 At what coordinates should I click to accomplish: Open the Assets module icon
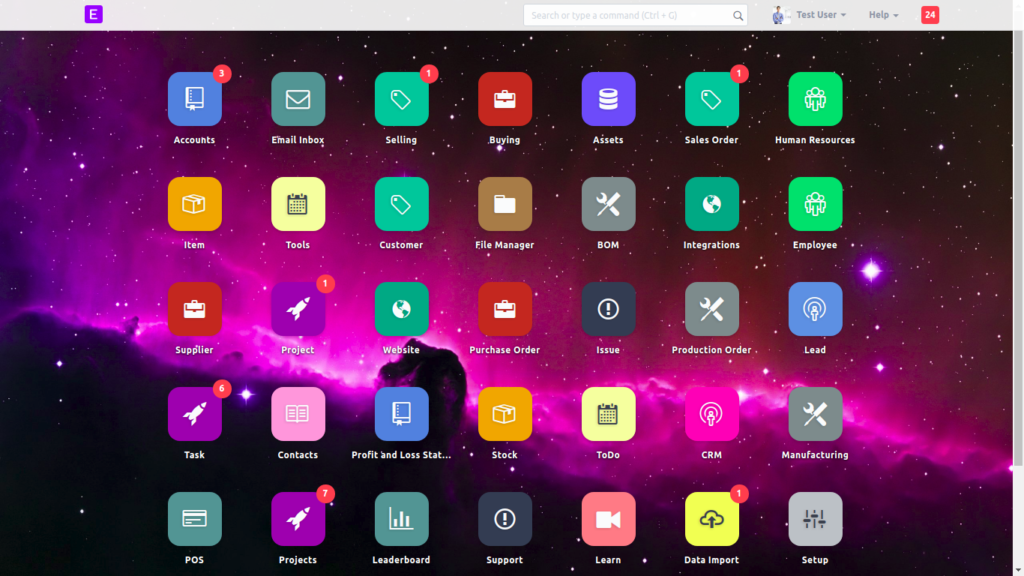click(x=608, y=99)
